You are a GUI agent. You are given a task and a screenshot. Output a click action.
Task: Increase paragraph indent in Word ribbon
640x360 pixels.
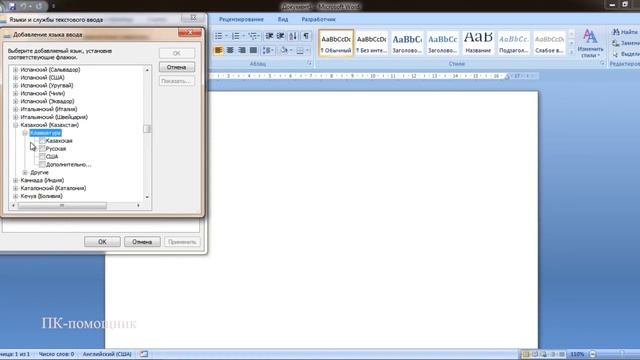pyautogui.click(x=280, y=36)
